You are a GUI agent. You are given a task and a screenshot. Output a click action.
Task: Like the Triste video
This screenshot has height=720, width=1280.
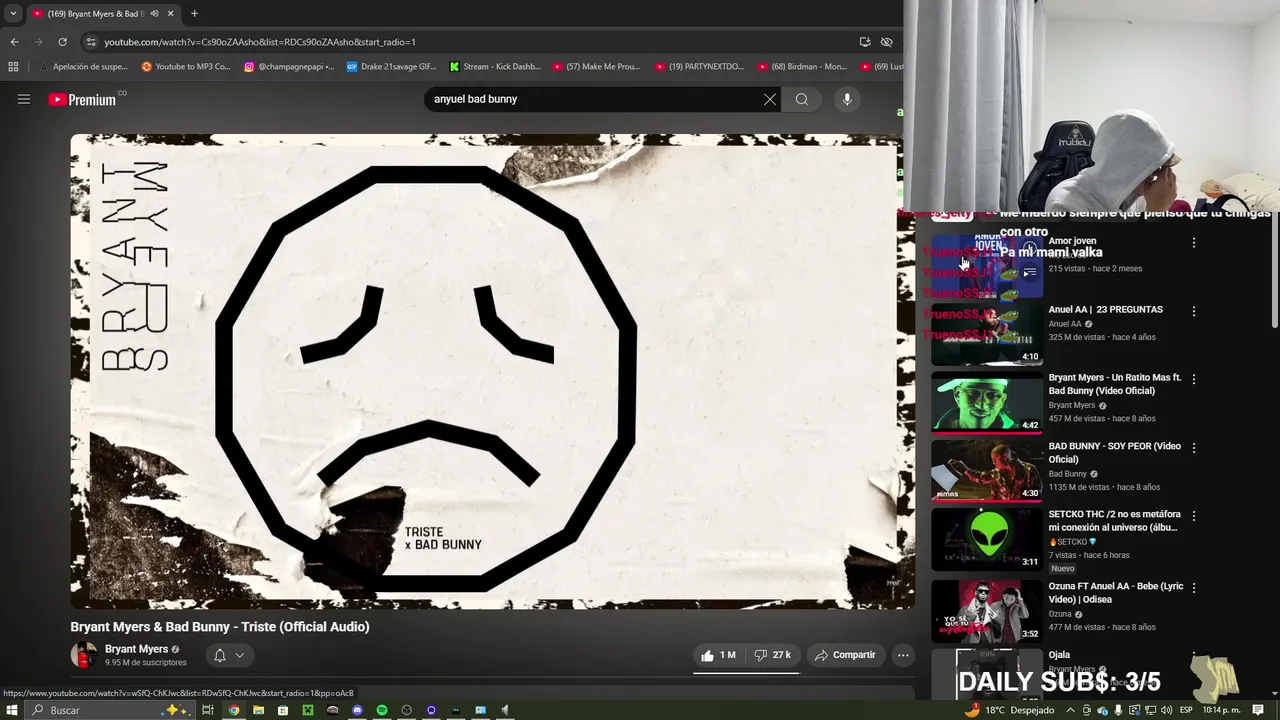pos(718,655)
